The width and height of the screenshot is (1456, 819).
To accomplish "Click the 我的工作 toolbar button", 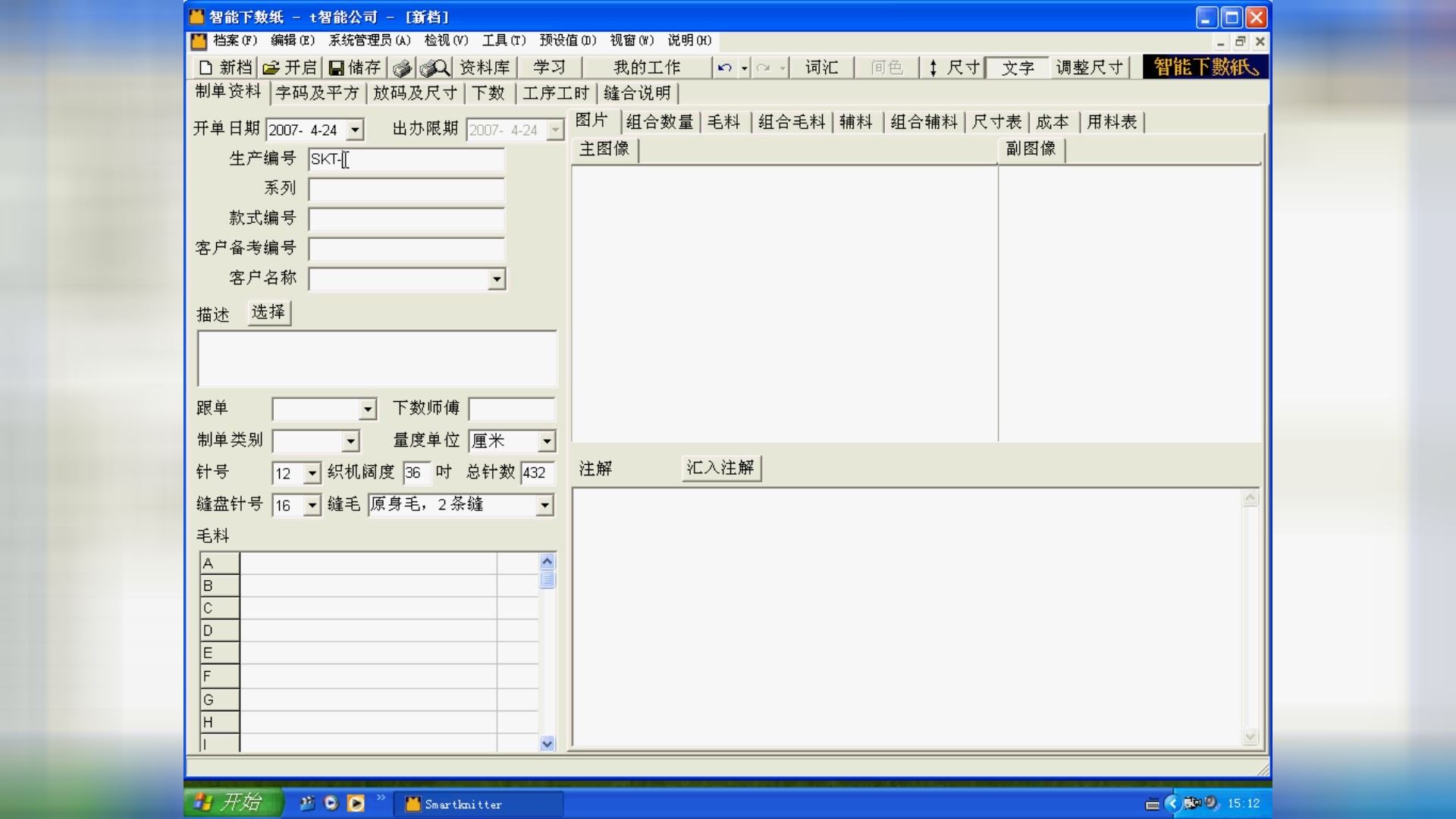I will click(647, 67).
